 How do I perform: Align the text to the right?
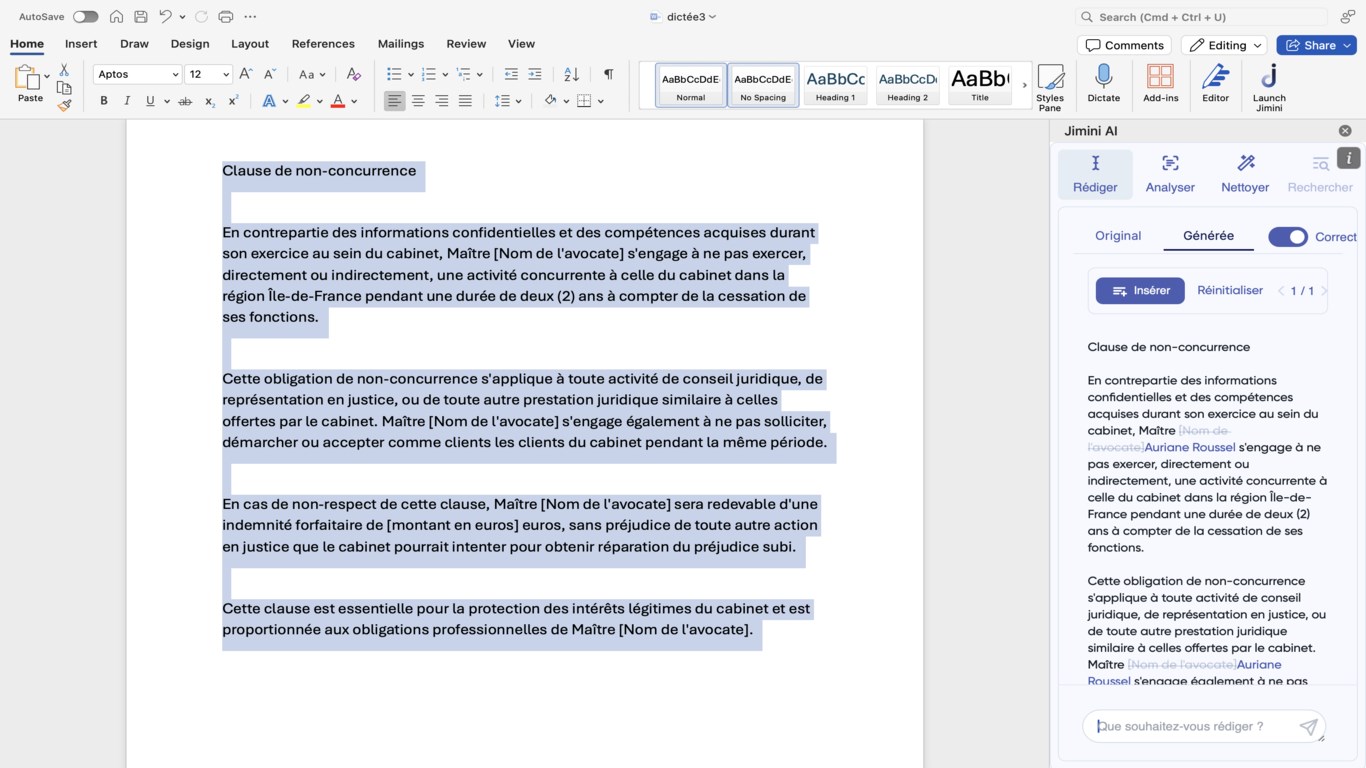pyautogui.click(x=441, y=101)
